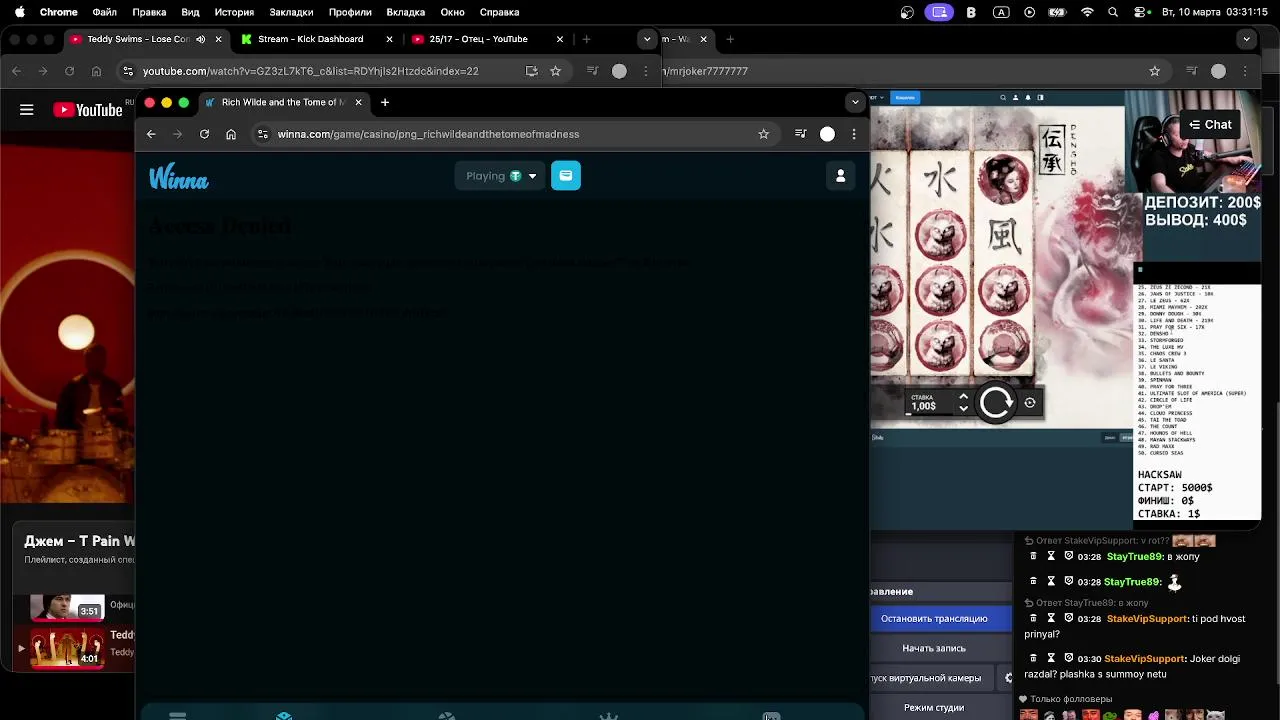Open home page in Winna window
1280x720 pixels.
pos(231,134)
